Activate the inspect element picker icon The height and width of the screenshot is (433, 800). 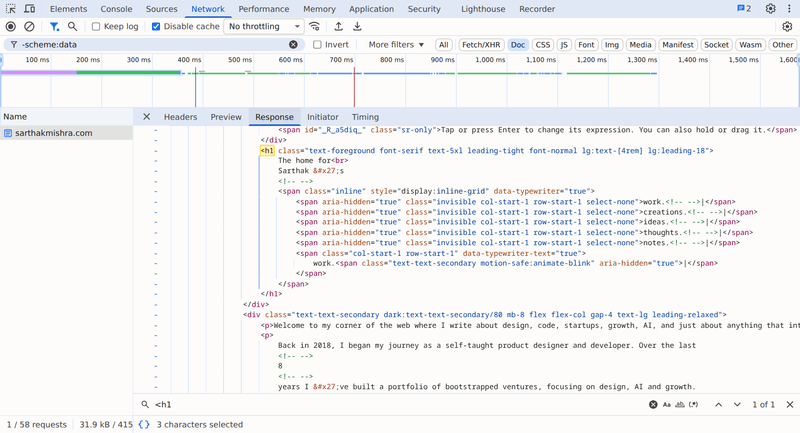11,9
